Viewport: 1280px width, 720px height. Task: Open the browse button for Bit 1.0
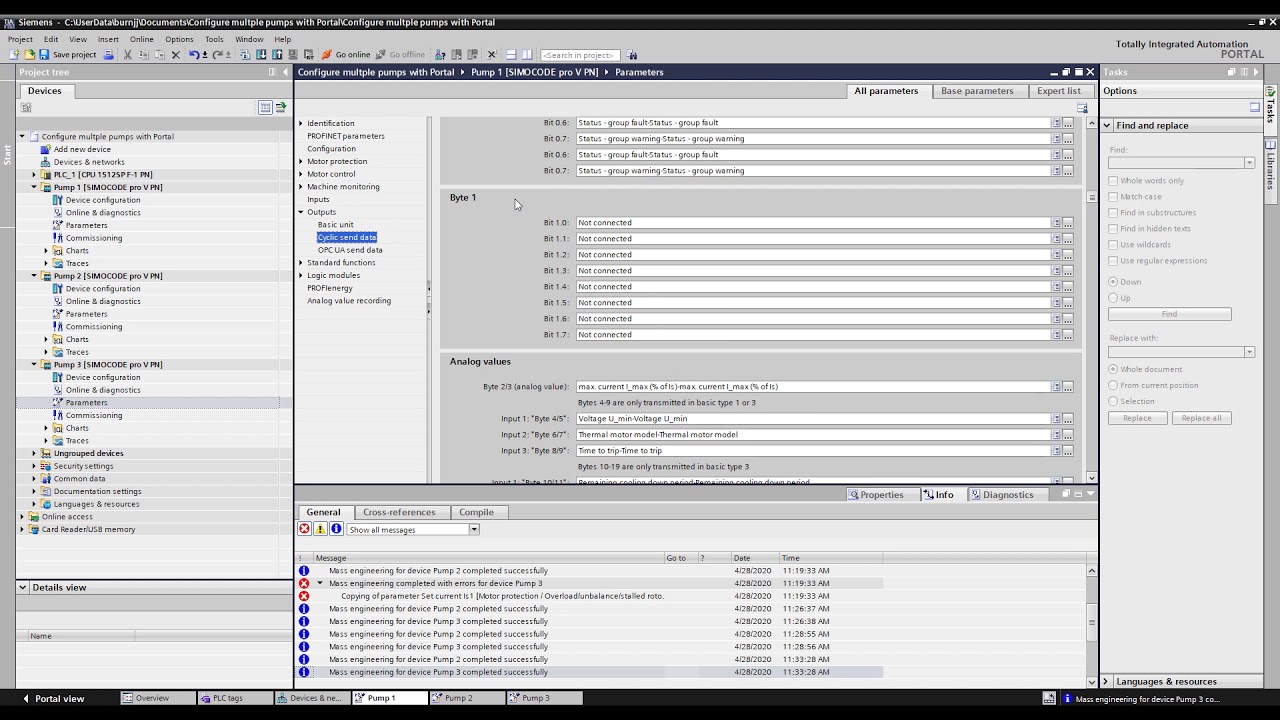pyautogui.click(x=1068, y=223)
